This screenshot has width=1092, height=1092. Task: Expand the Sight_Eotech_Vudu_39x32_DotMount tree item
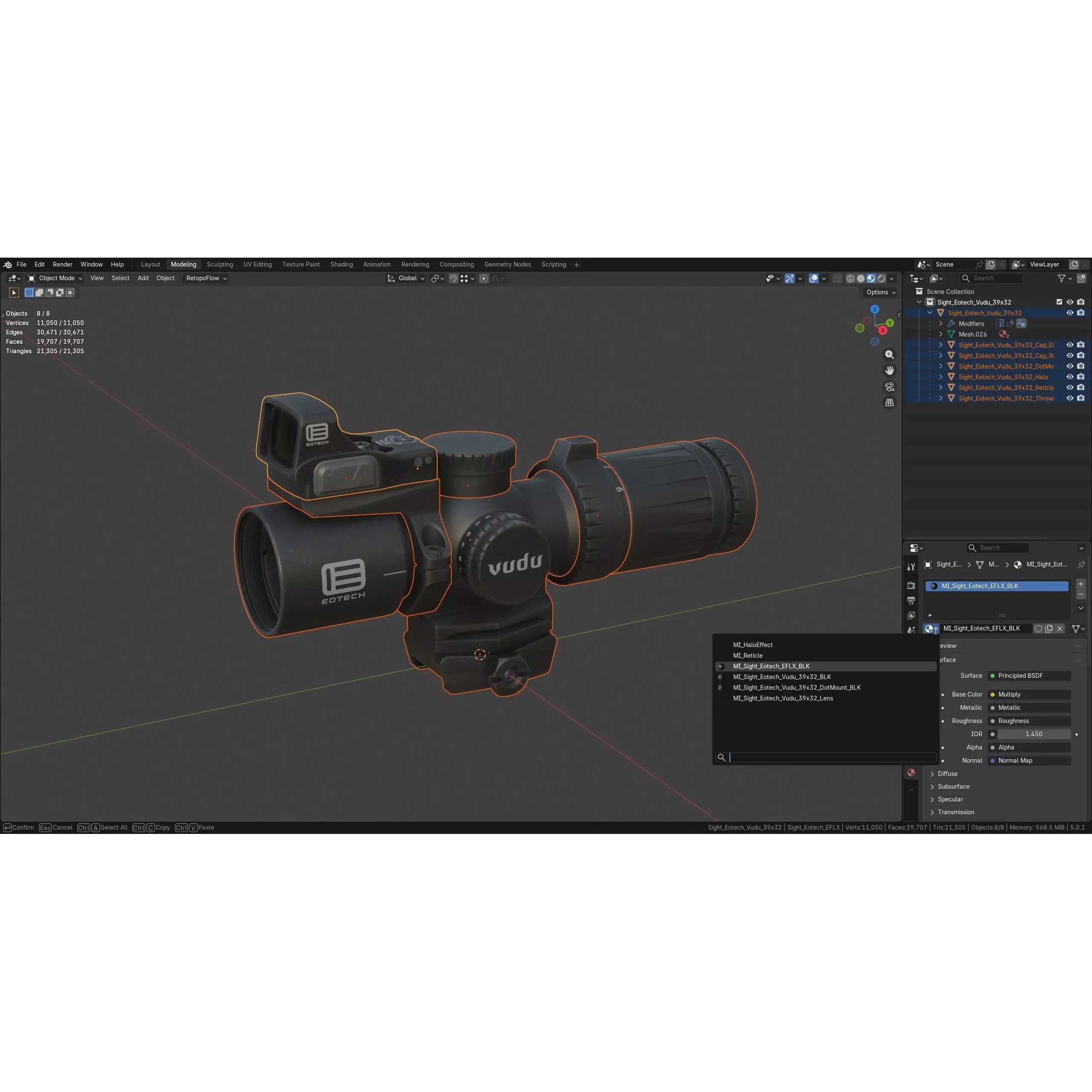click(x=941, y=366)
